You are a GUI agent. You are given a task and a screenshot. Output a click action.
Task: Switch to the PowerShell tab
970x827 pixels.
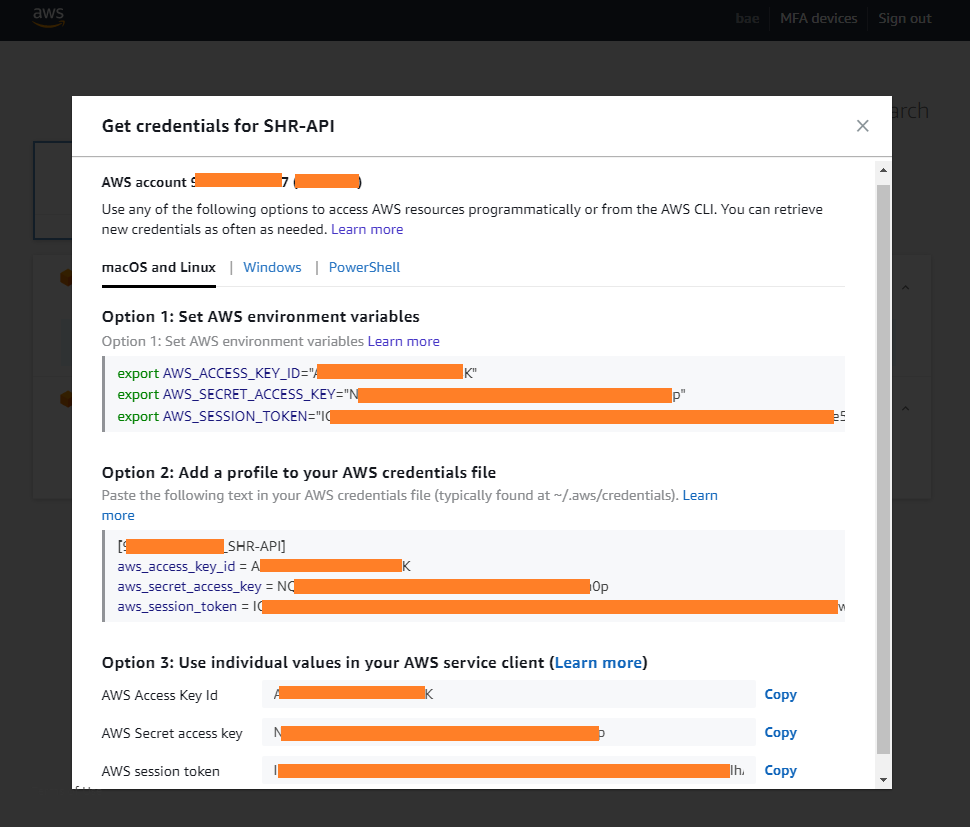point(364,267)
